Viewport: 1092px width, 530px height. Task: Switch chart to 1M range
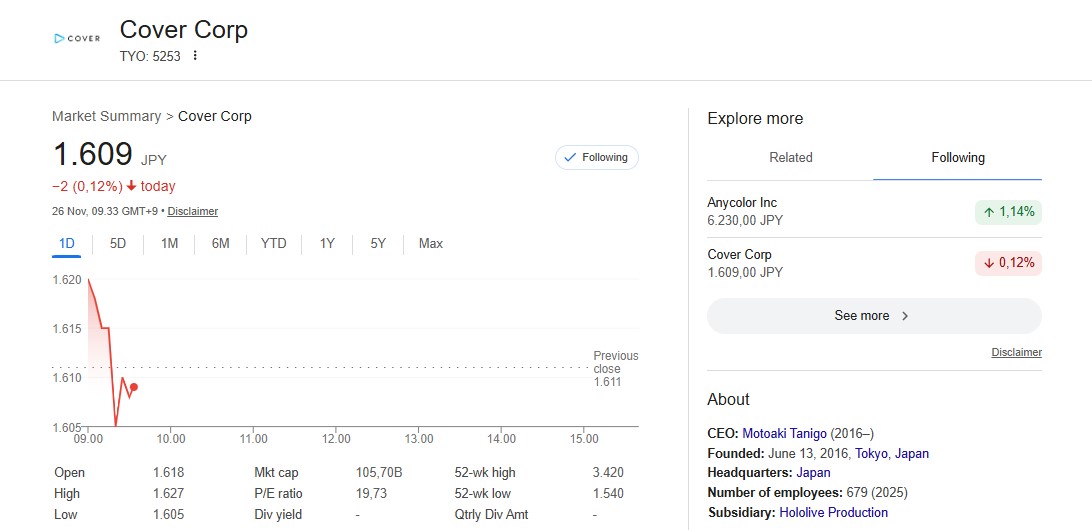point(169,244)
